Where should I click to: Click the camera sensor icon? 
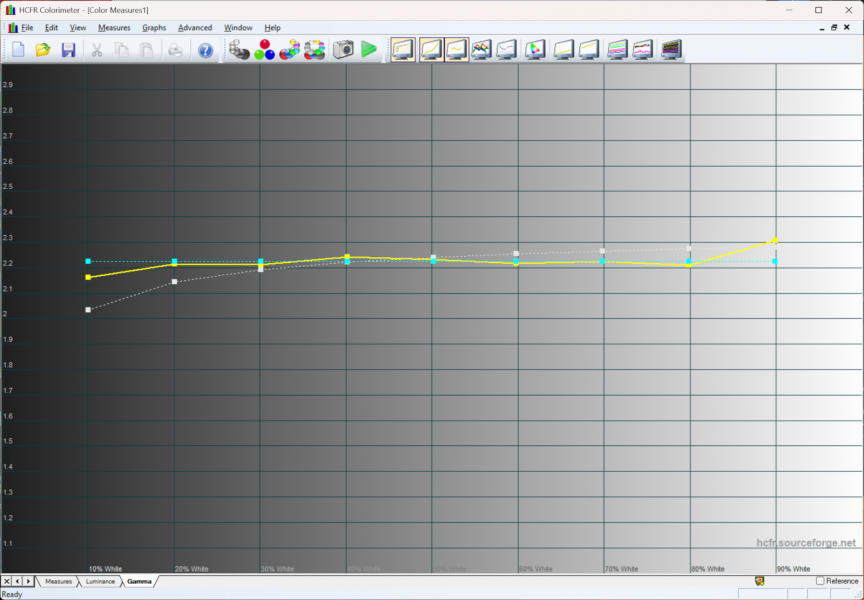(343, 49)
